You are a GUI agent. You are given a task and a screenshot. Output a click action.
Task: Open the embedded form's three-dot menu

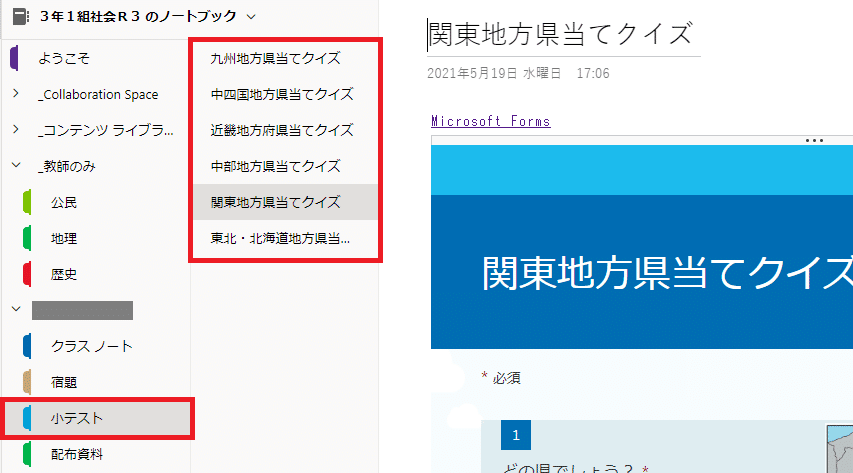[x=814, y=140]
